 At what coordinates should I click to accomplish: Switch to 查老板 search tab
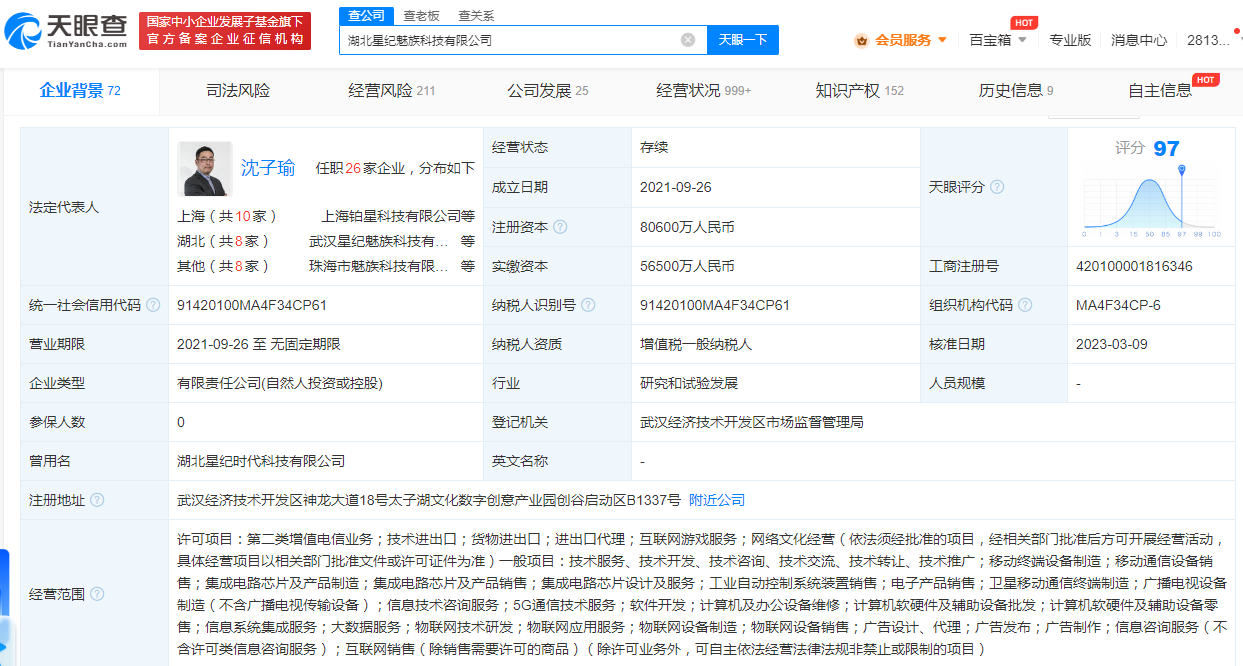pos(421,16)
